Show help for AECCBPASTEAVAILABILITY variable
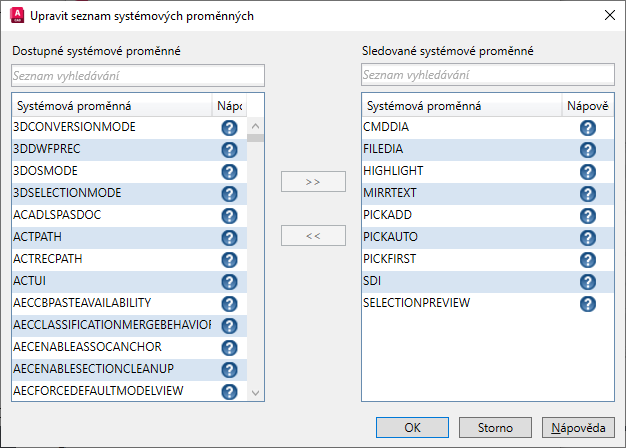This screenshot has height=448, width=626. click(229, 304)
